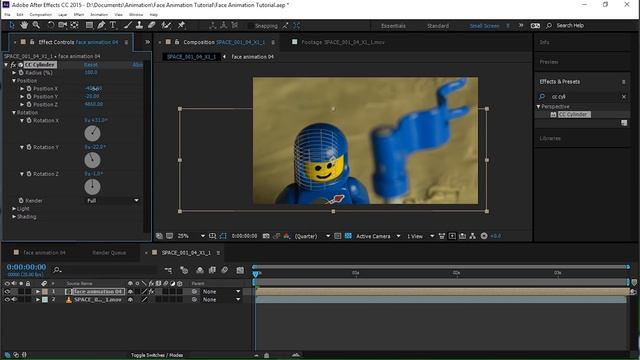Image resolution: width=640 pixels, height=360 pixels.
Task: Collapse the CC Cylinder effect
Action: point(6,64)
